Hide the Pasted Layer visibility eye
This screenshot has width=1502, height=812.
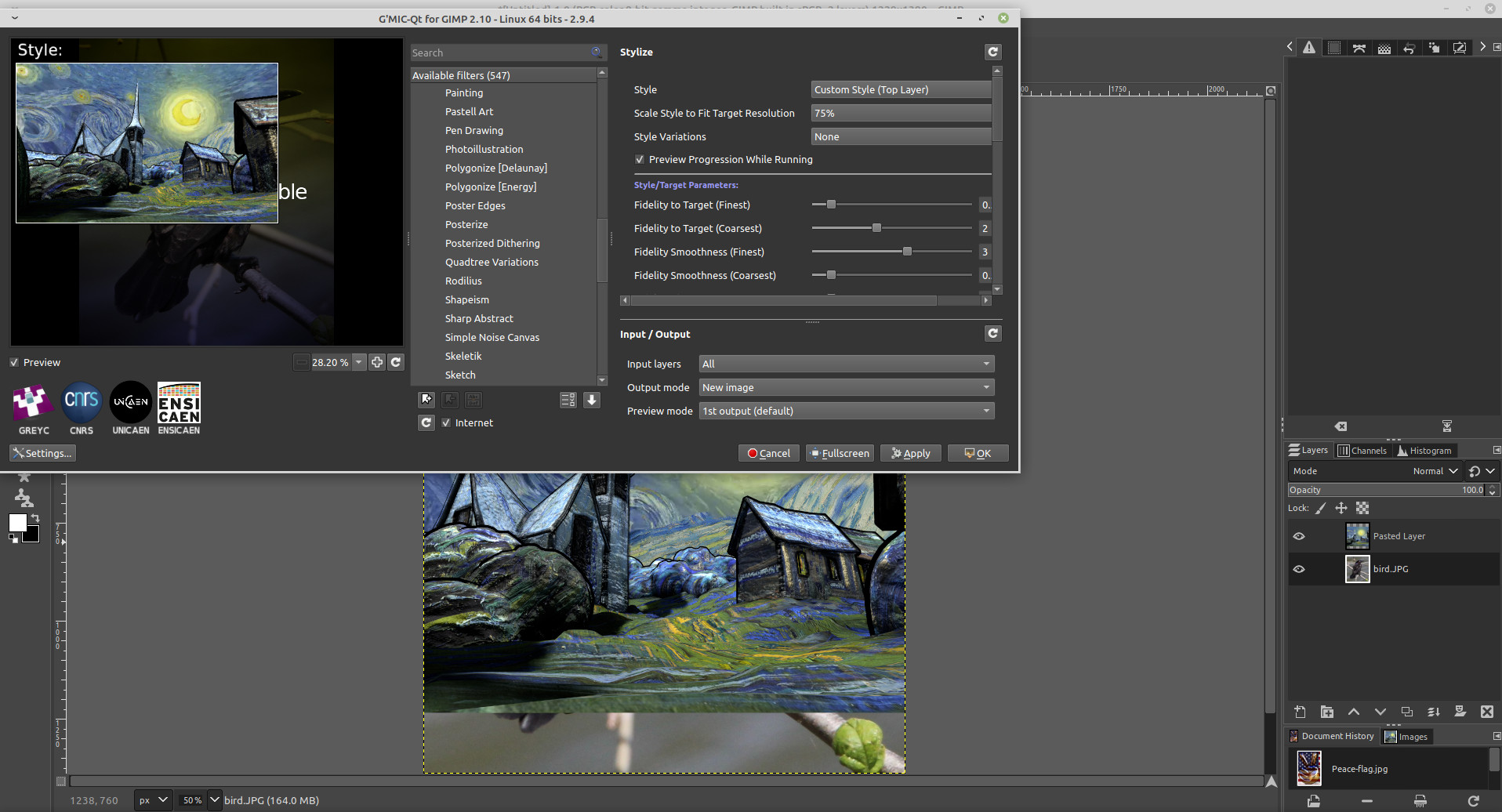click(x=1299, y=536)
